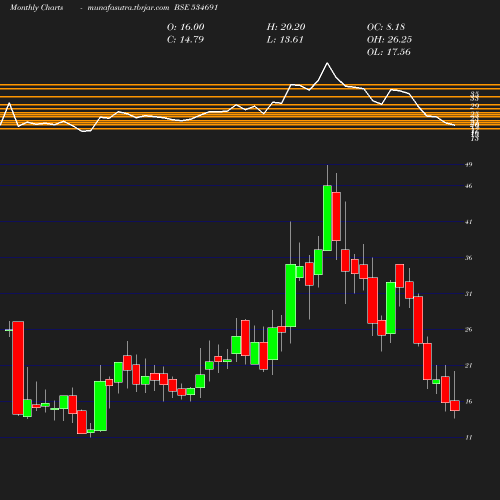Click the 'OC: 8.18' value

386,27
